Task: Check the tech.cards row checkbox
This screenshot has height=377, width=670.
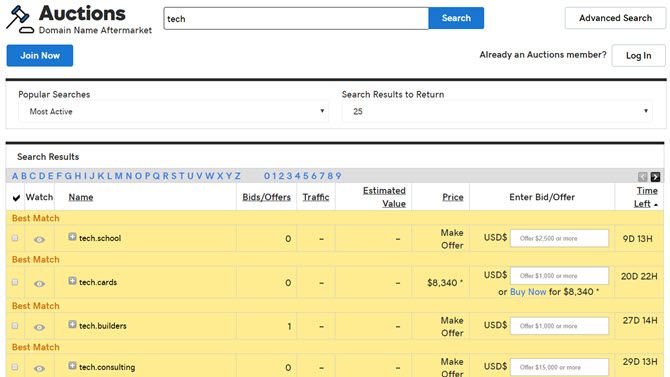Action: point(15,282)
